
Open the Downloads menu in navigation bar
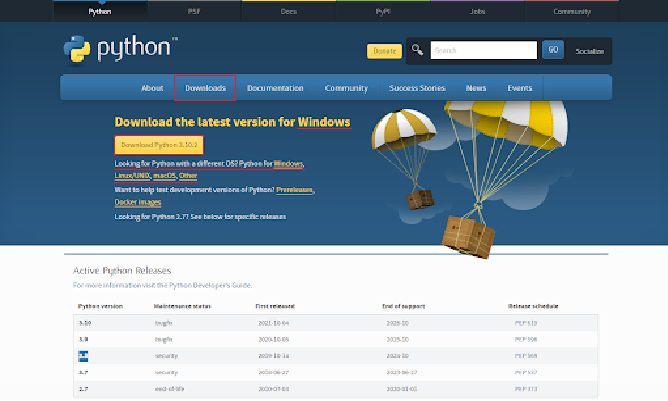click(205, 88)
